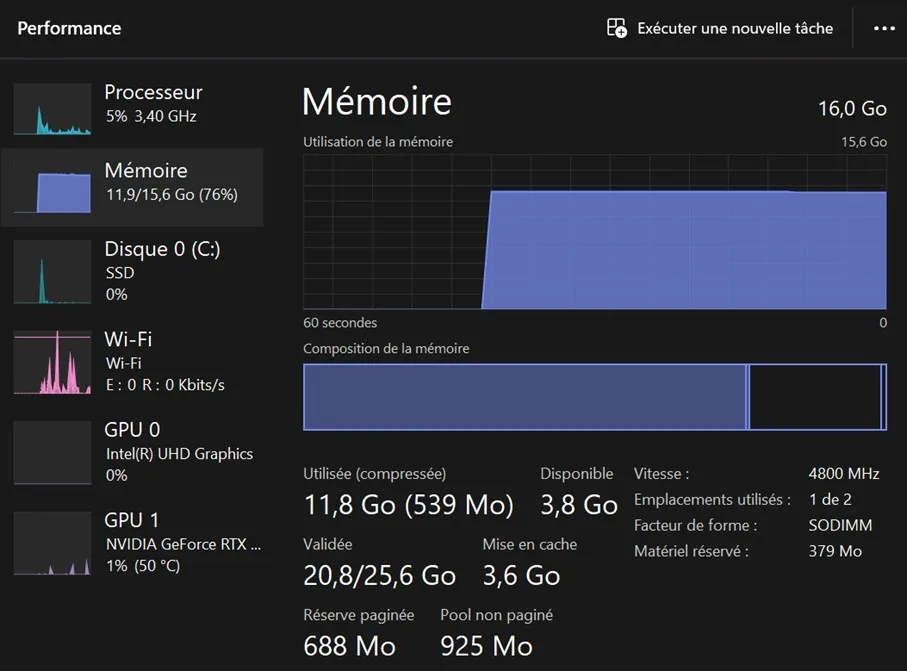The image size is (907, 671).
Task: Click the new task window icon
Action: (x=616, y=28)
